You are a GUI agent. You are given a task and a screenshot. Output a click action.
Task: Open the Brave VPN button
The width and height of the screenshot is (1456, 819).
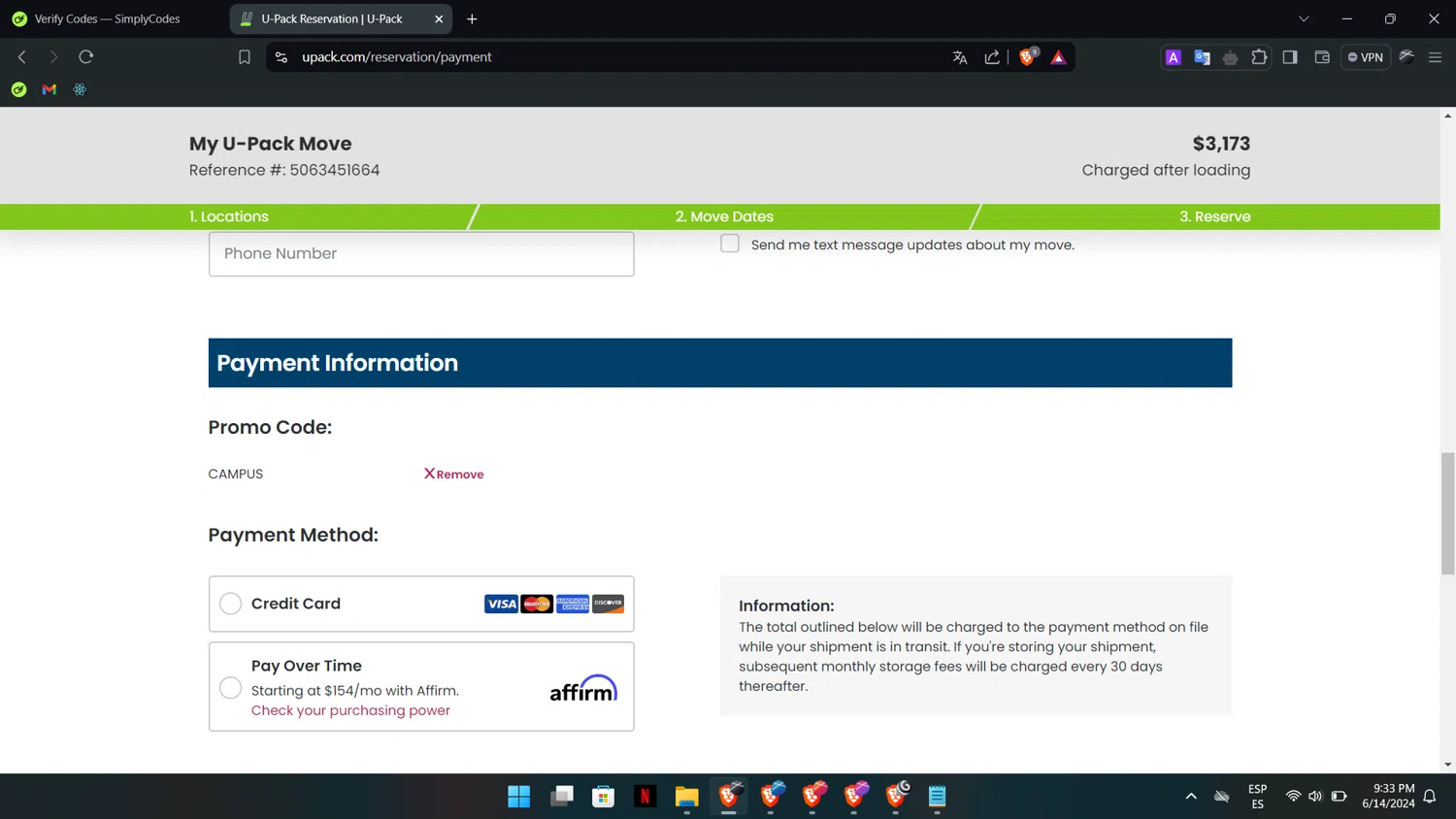click(x=1366, y=57)
